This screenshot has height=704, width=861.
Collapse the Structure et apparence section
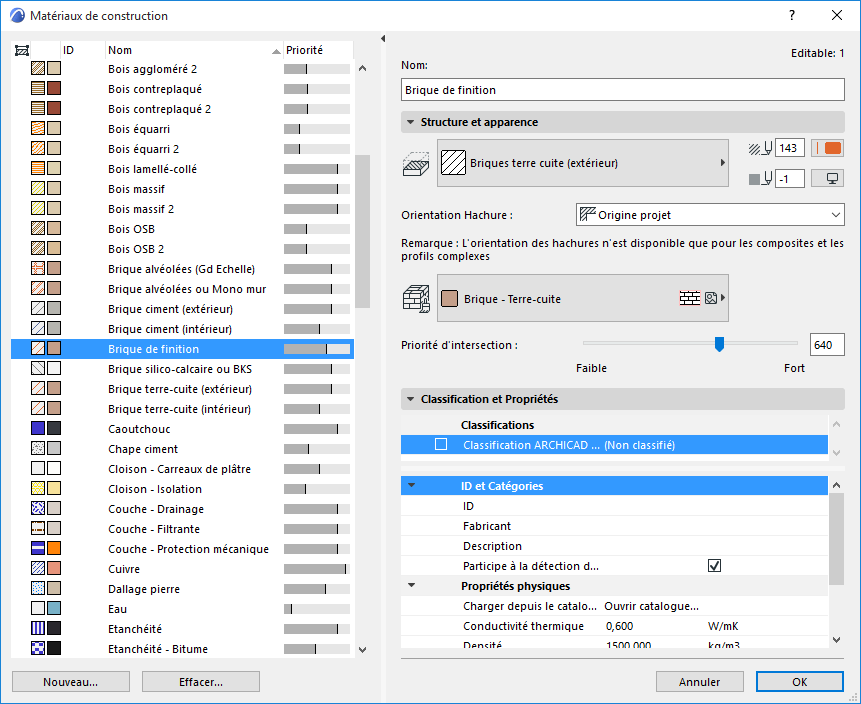[410, 122]
